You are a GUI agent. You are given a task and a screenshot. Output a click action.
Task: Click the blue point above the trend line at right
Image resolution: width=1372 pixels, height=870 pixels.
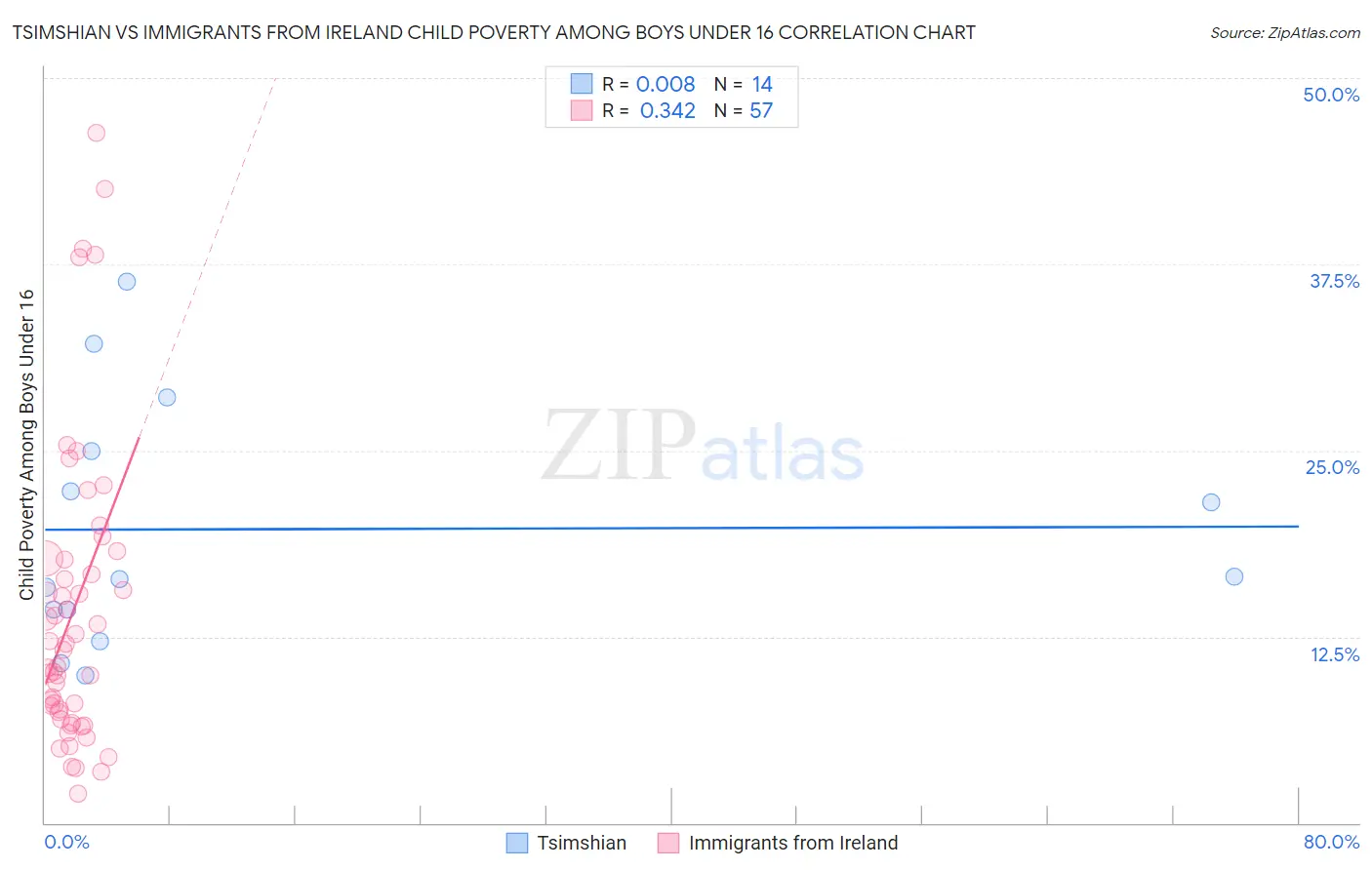coord(1211,502)
